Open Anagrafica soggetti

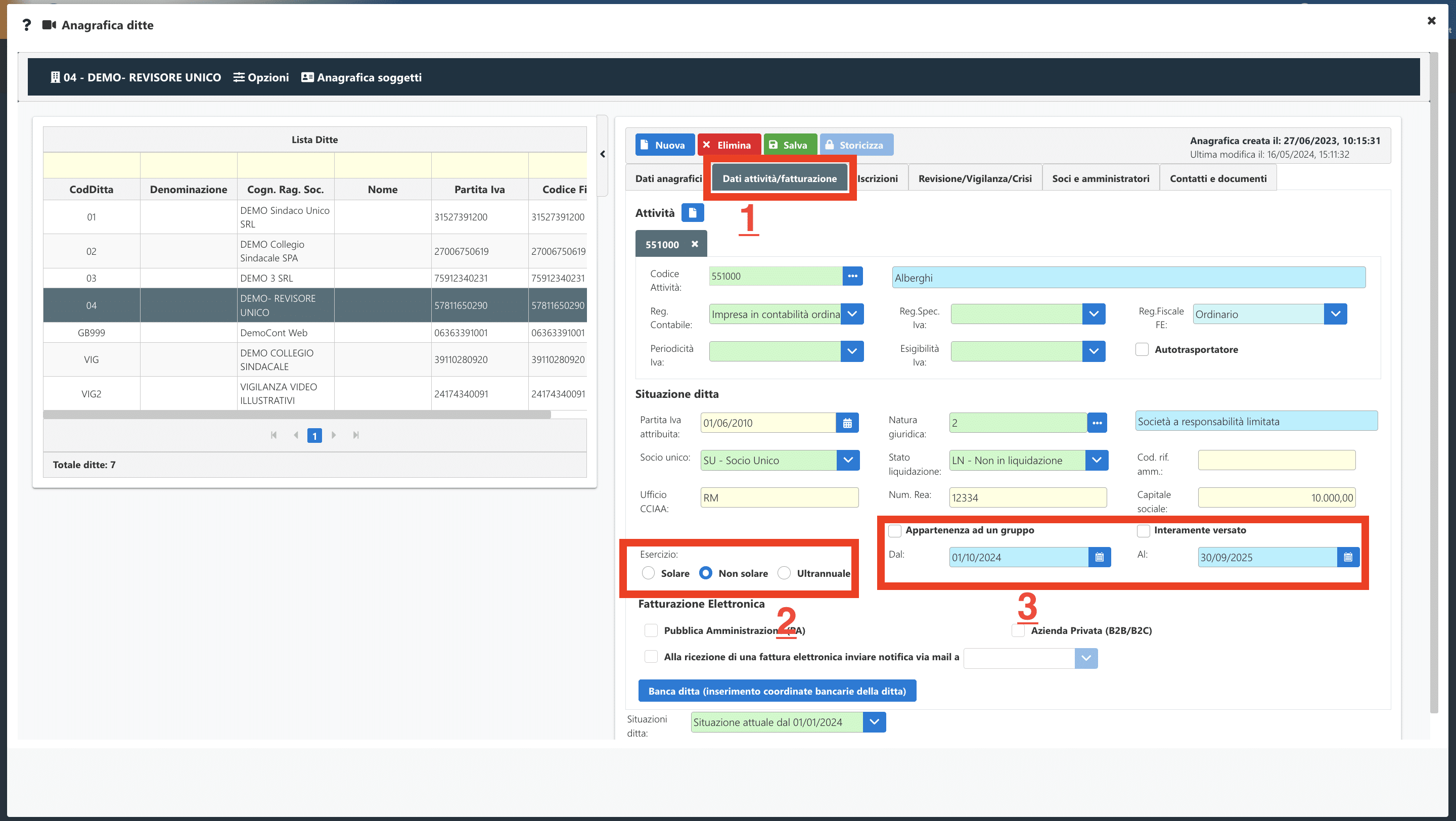(361, 77)
